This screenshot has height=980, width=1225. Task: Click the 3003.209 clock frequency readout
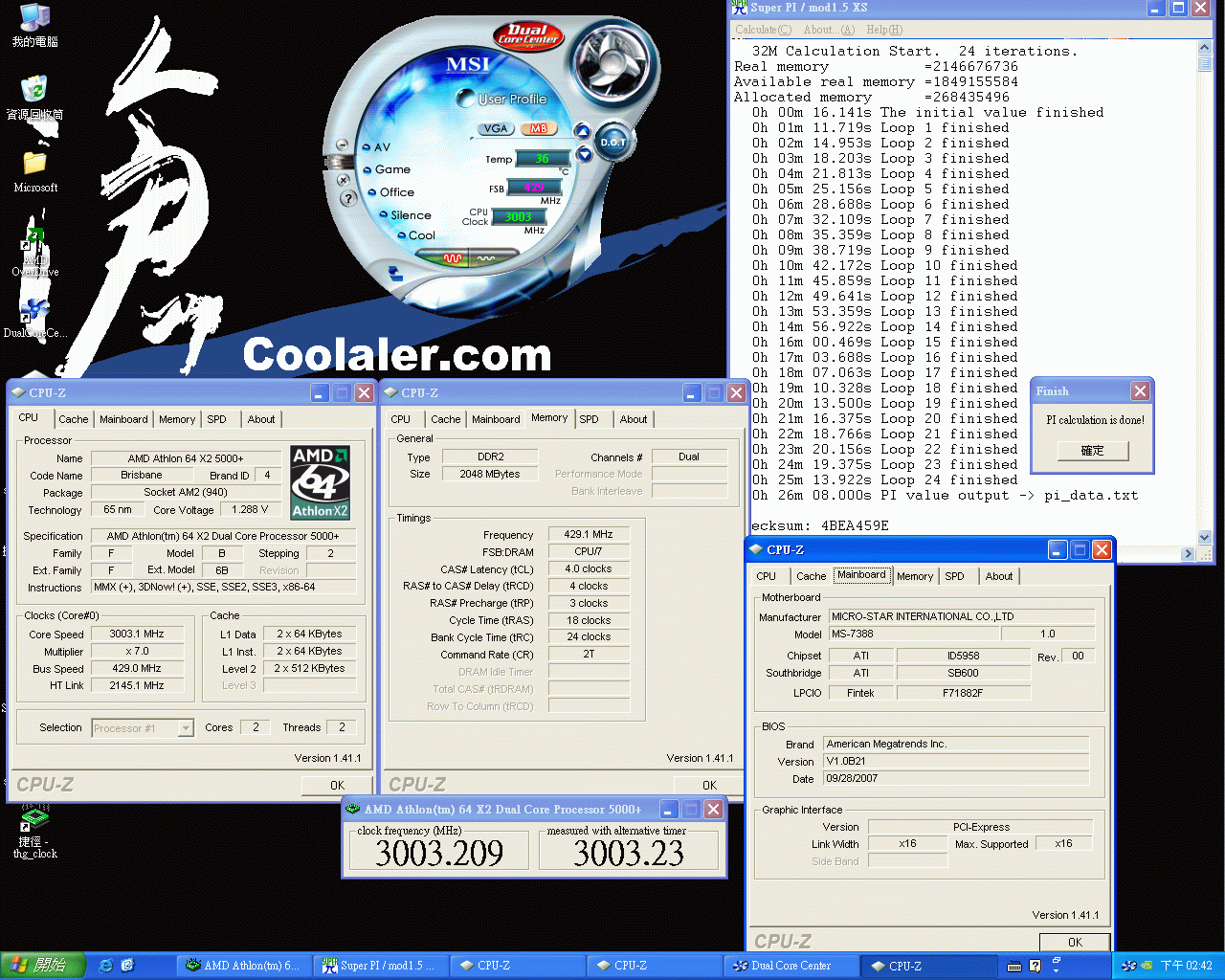(439, 853)
